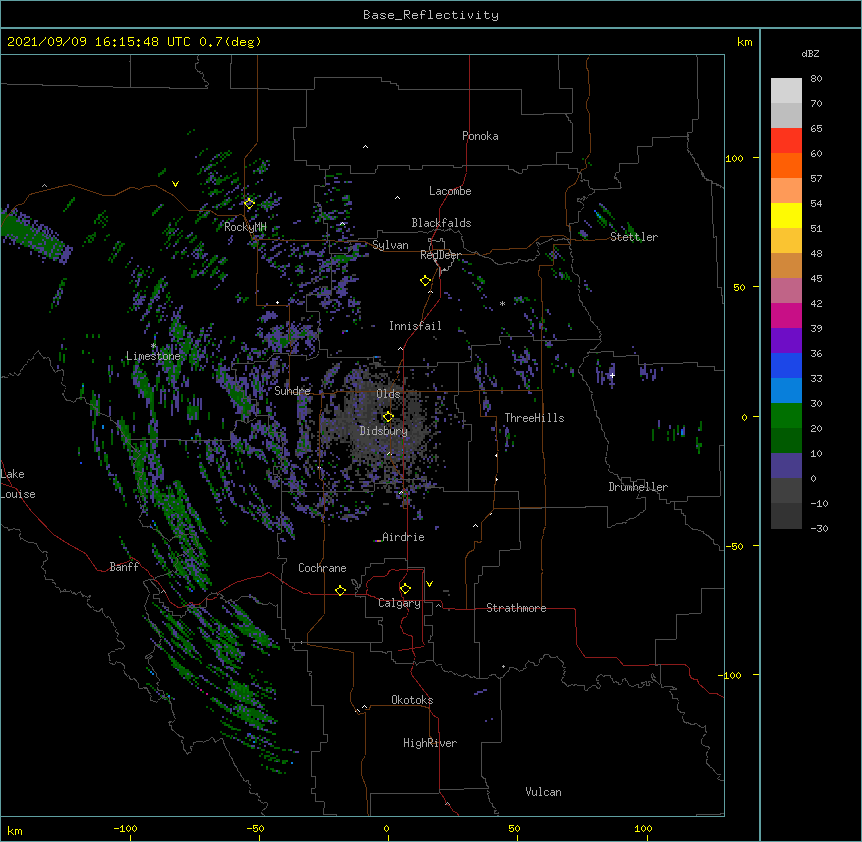This screenshot has height=842, width=862.
Task: Click the yellow V marker northwest of RockyMH
Action: 175,184
